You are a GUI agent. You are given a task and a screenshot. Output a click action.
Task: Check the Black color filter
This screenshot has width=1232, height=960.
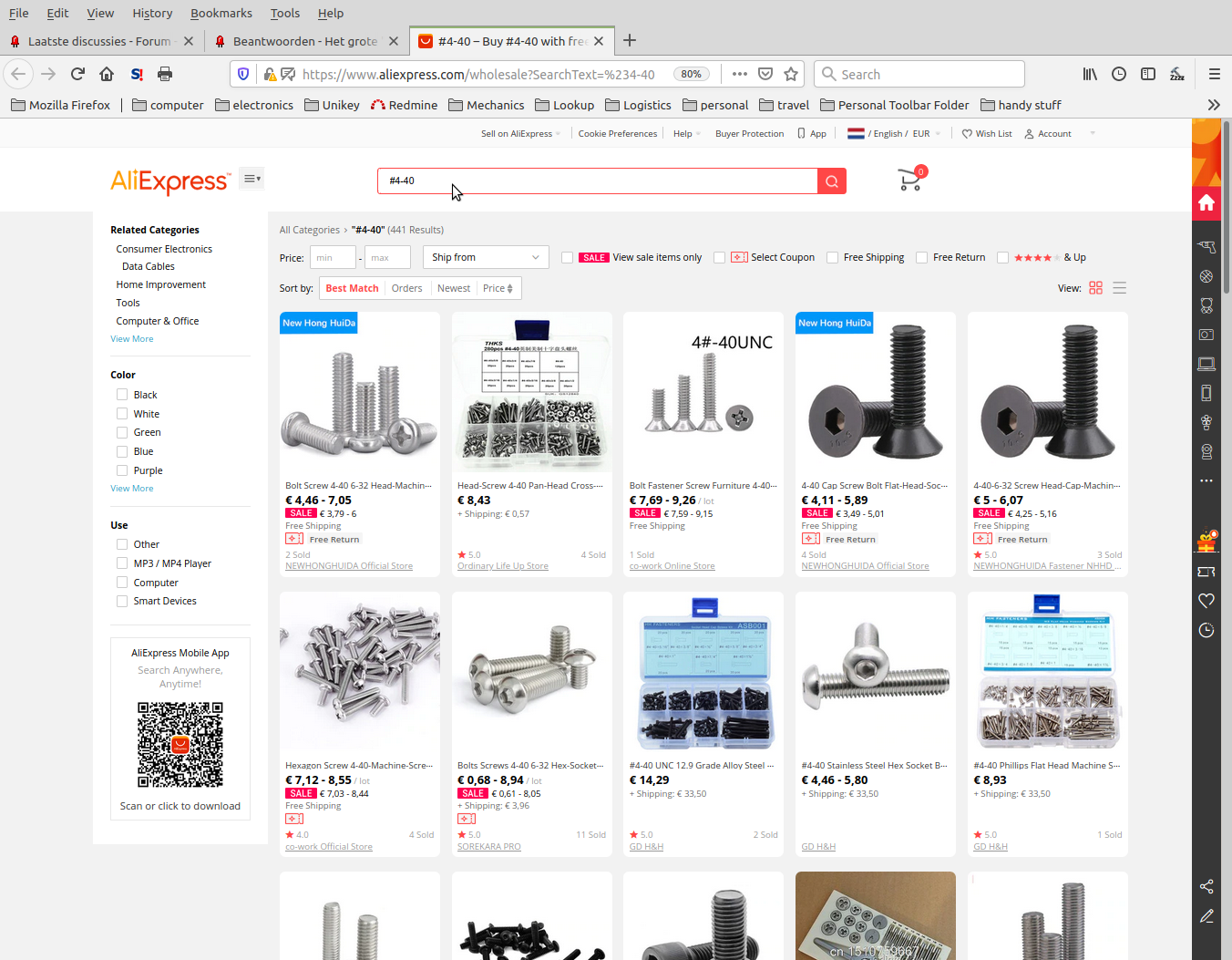click(x=122, y=395)
